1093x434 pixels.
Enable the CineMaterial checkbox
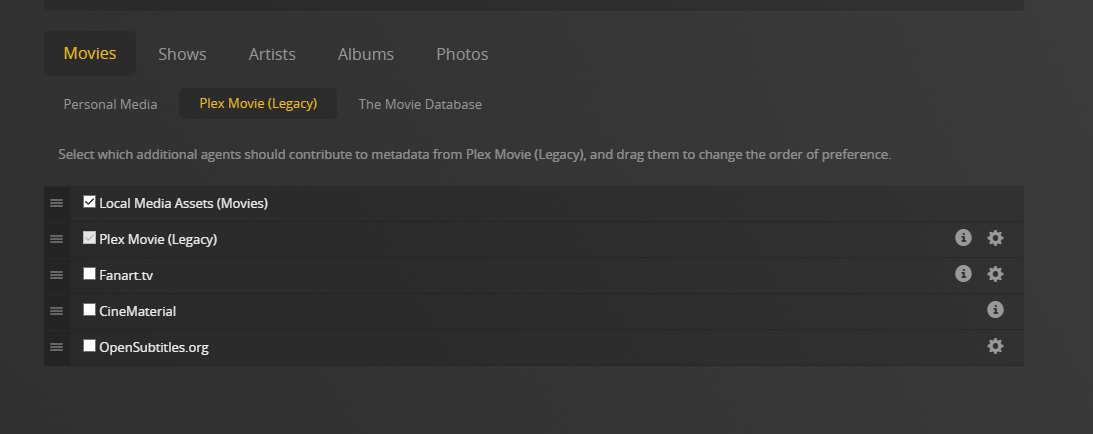pos(90,310)
